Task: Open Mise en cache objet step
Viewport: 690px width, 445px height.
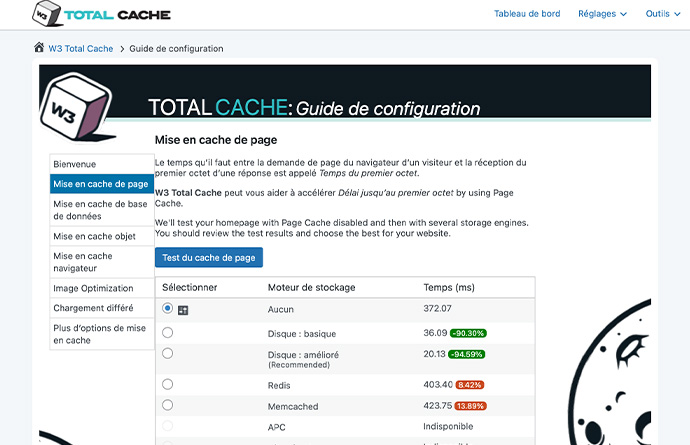Action: pyautogui.click(x=102, y=236)
